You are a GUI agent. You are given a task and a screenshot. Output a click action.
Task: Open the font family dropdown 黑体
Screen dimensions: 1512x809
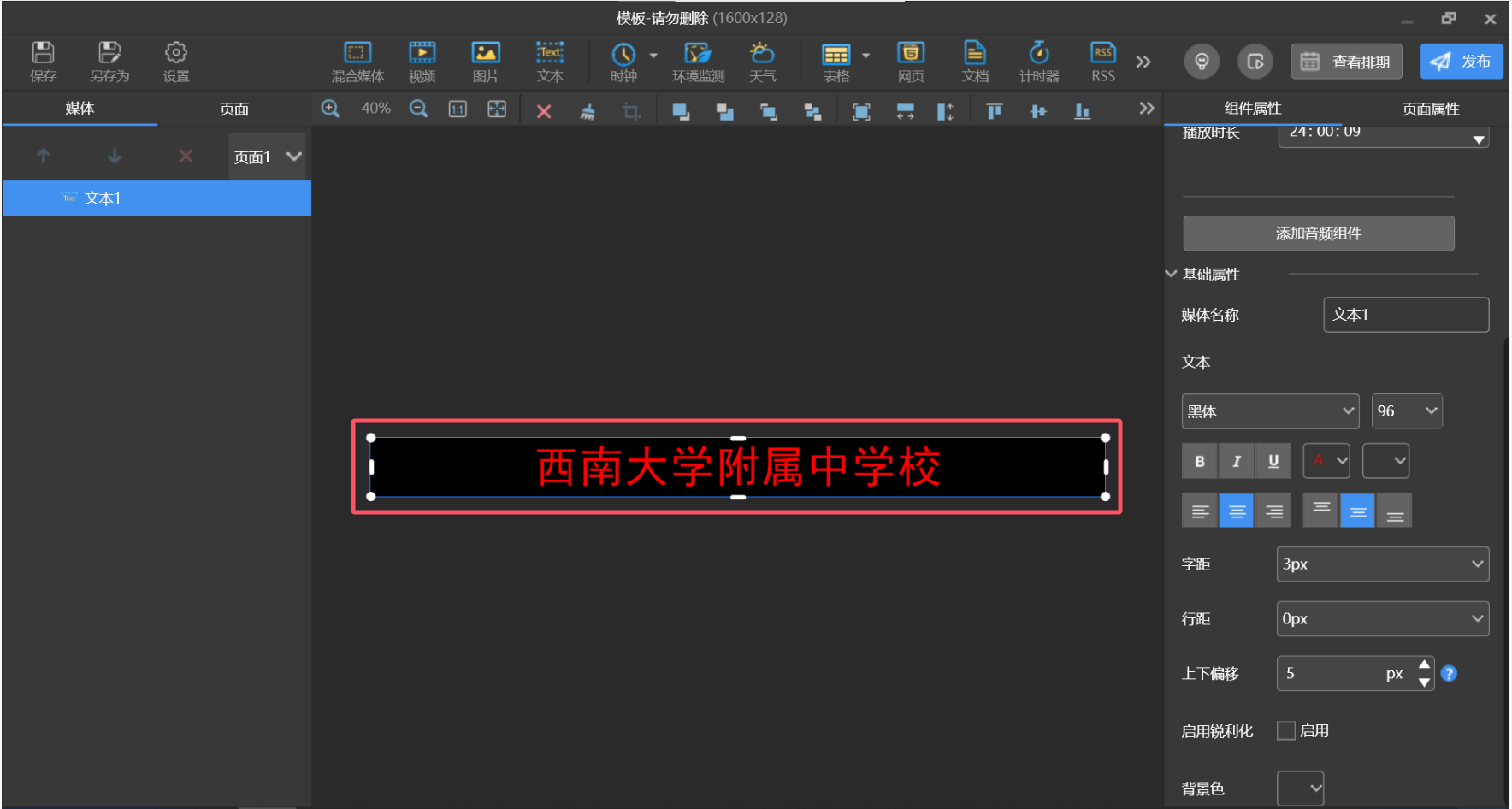pyautogui.click(x=1270, y=411)
